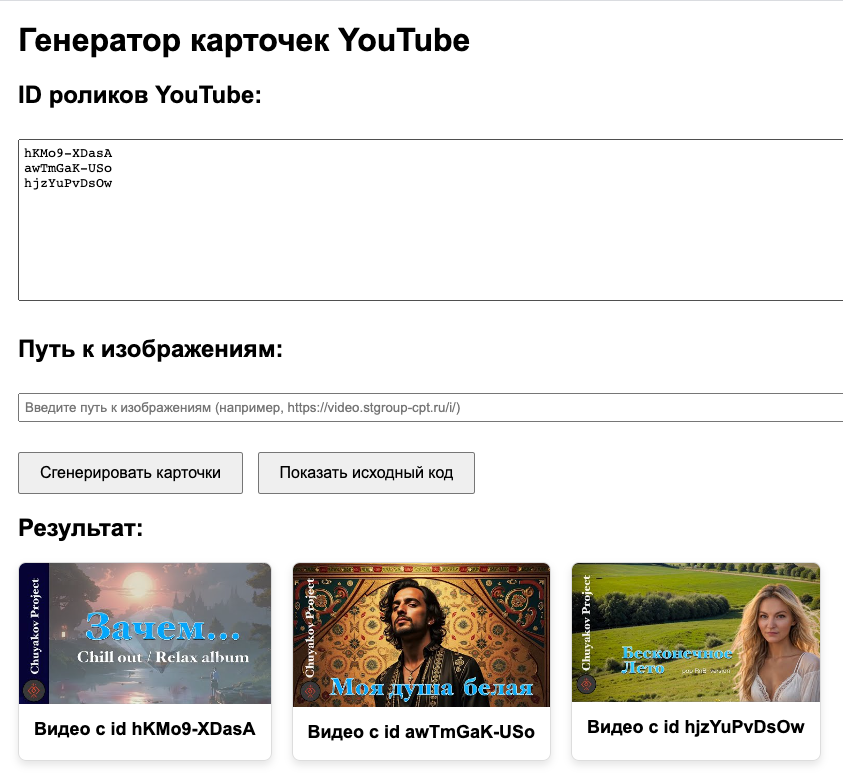Click the ID роликов YouTube heading
Viewport: 843px width, 781px height.
140,95
